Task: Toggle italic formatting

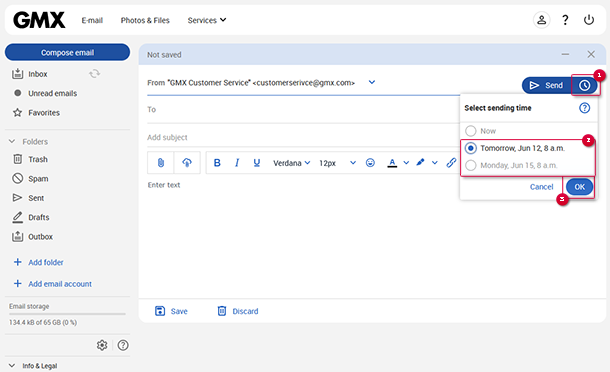Action: click(237, 163)
